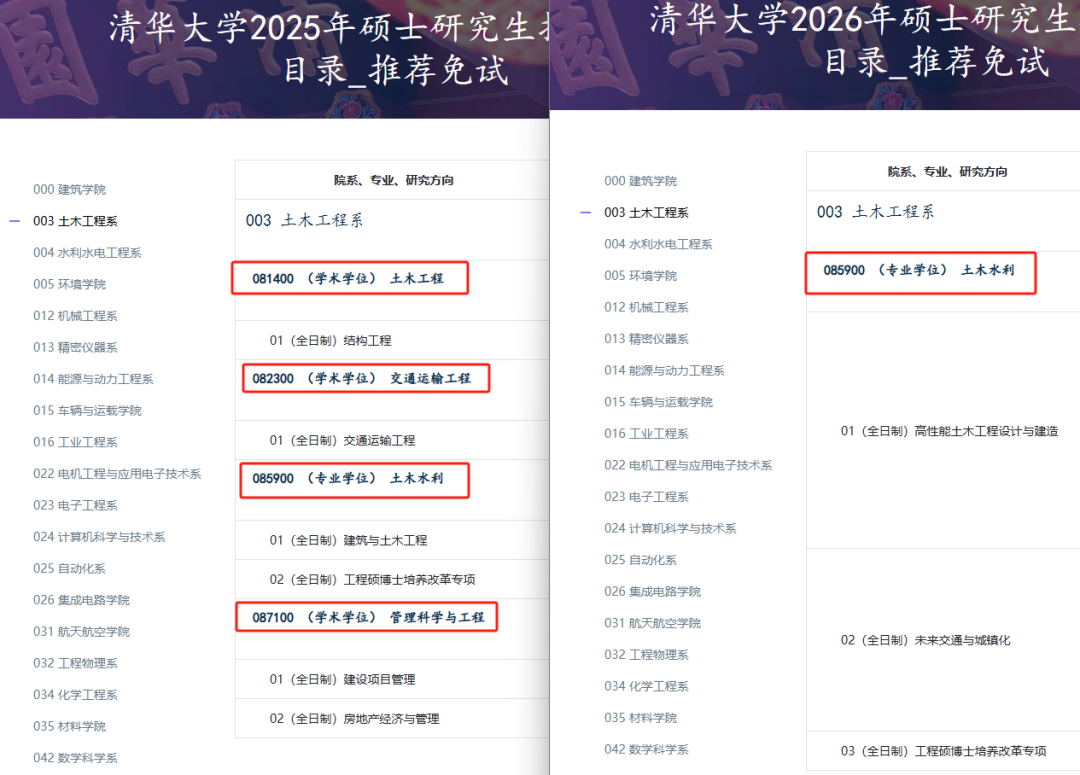Viewport: 1080px width, 775px height.
Task: Open 005 环境学院 in the 2026 sidebar
Action: tap(641, 276)
